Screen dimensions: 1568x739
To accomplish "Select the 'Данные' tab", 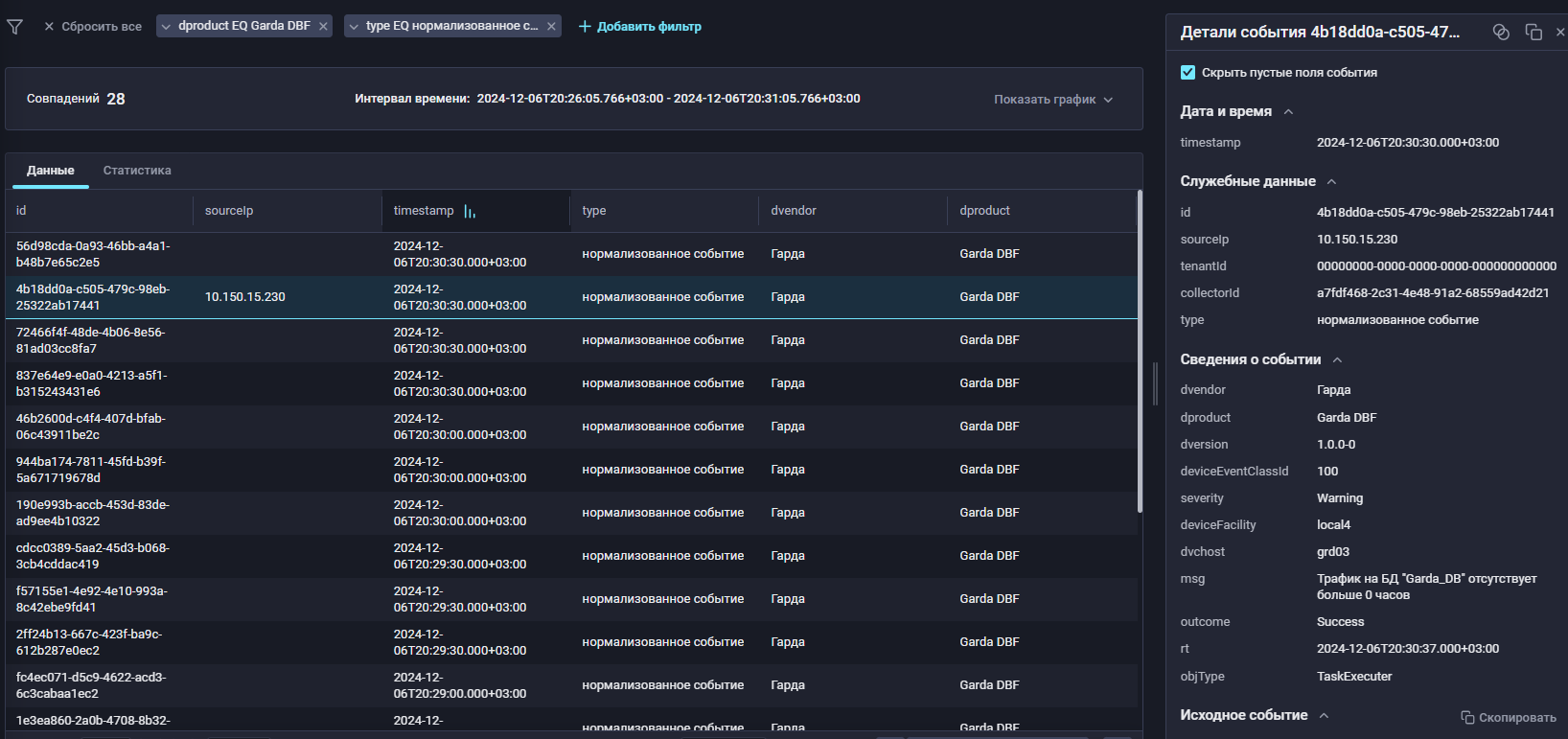I will point(51,171).
